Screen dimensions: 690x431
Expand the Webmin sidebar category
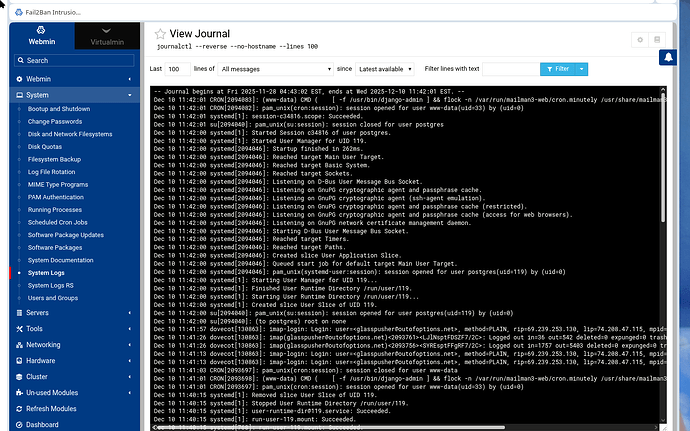click(72, 78)
